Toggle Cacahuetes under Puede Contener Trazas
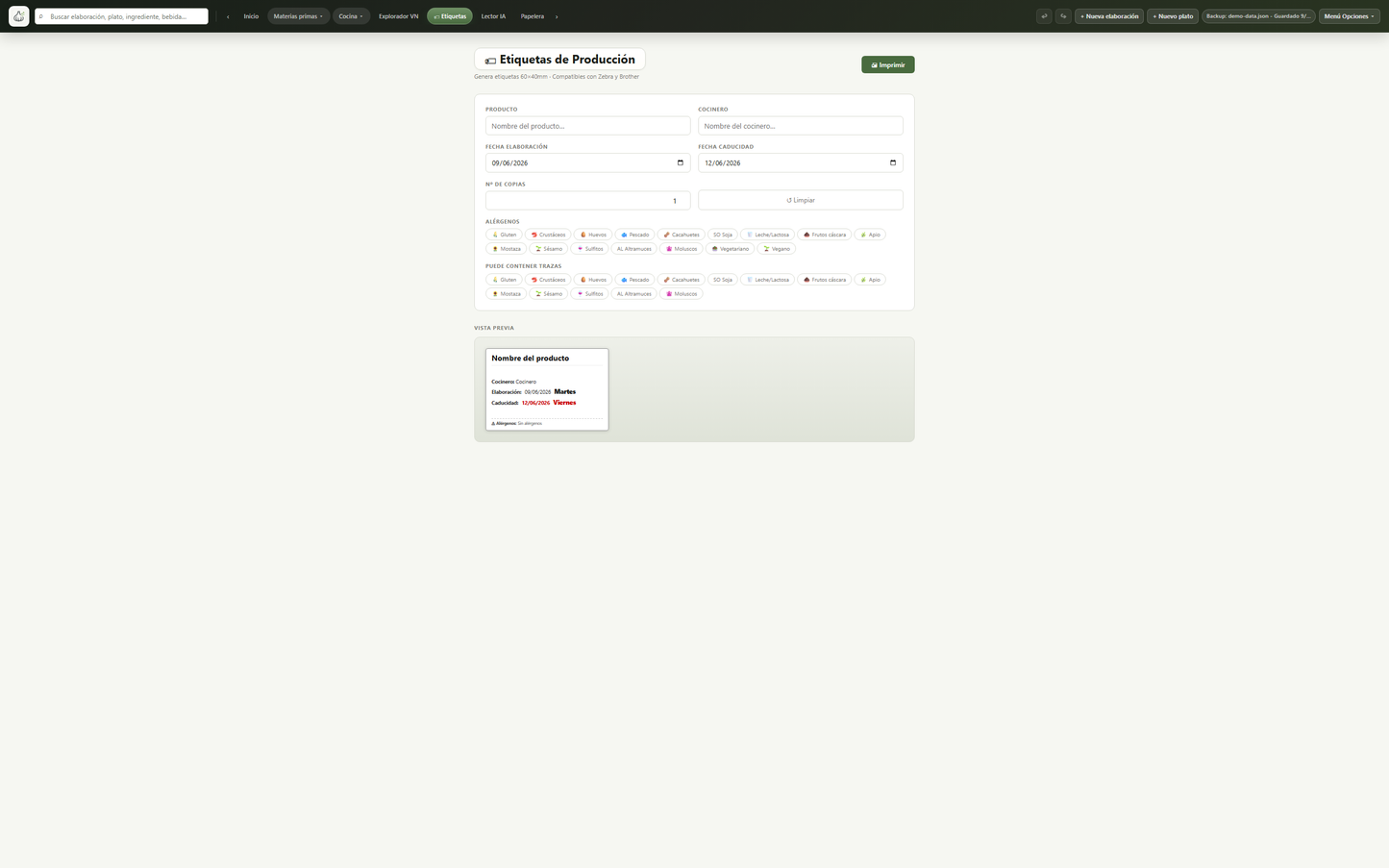 [682, 280]
